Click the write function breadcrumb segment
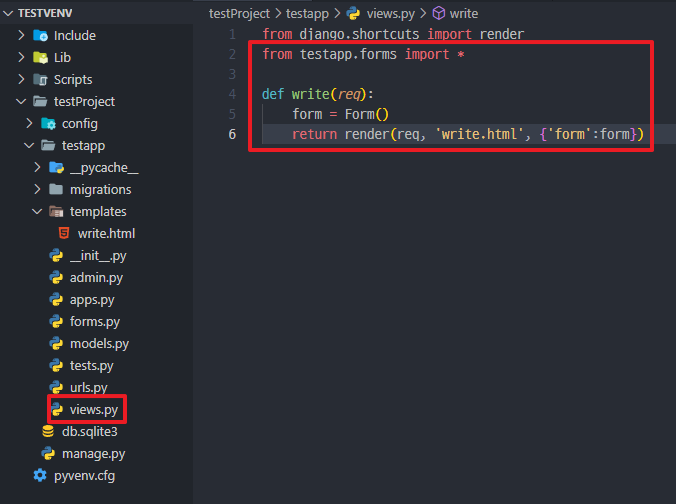This screenshot has height=504, width=676. (x=463, y=13)
